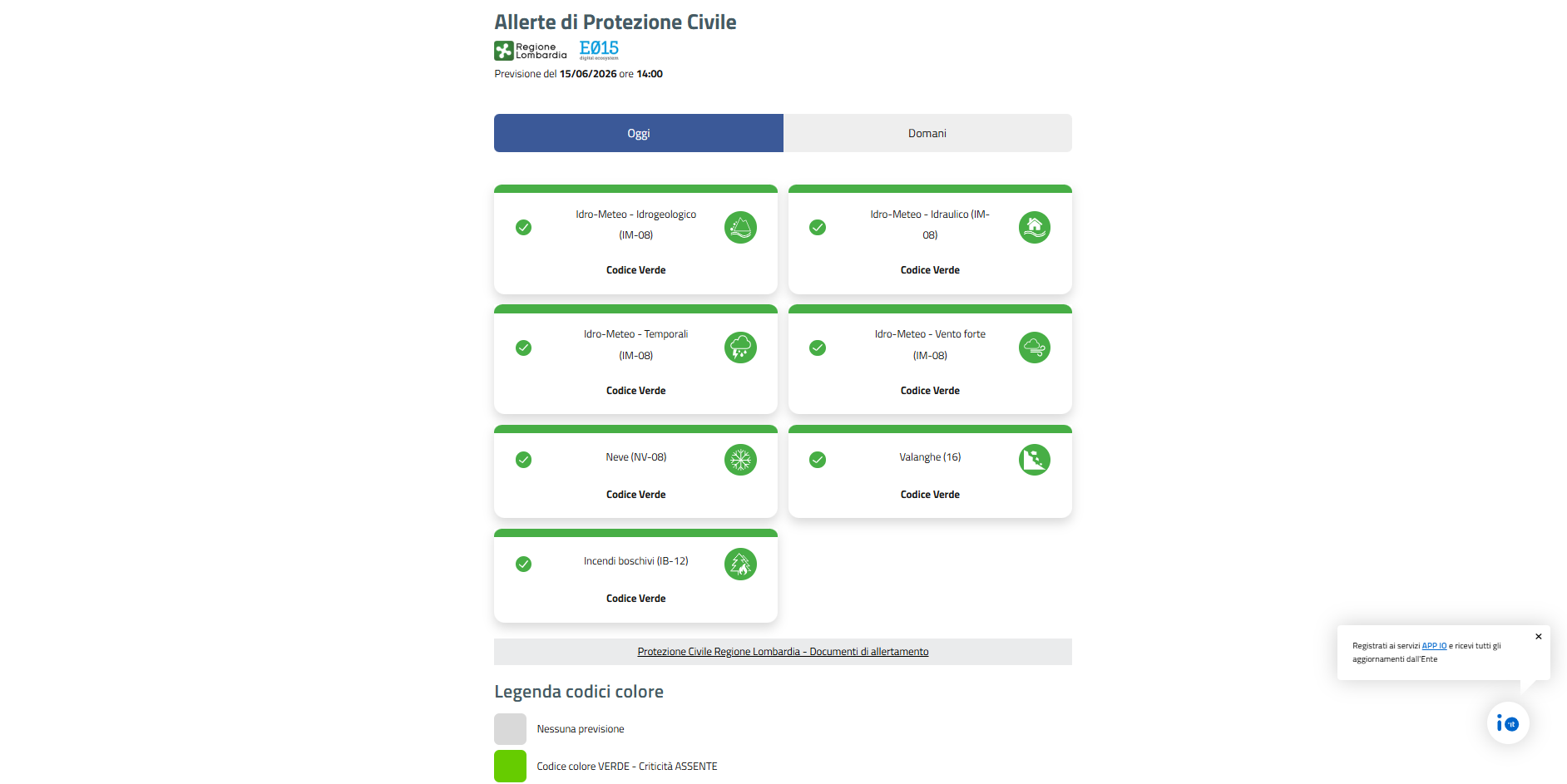The image size is (1567, 784).
Task: Select the Oggi tab
Action: [x=639, y=133]
